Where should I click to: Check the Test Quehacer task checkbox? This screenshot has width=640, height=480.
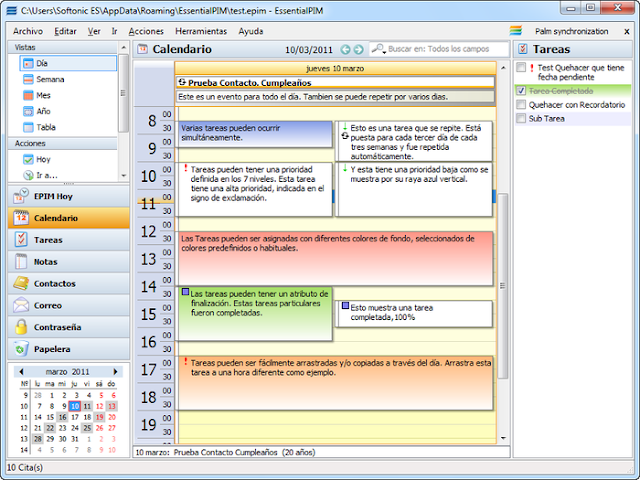pyautogui.click(x=521, y=67)
